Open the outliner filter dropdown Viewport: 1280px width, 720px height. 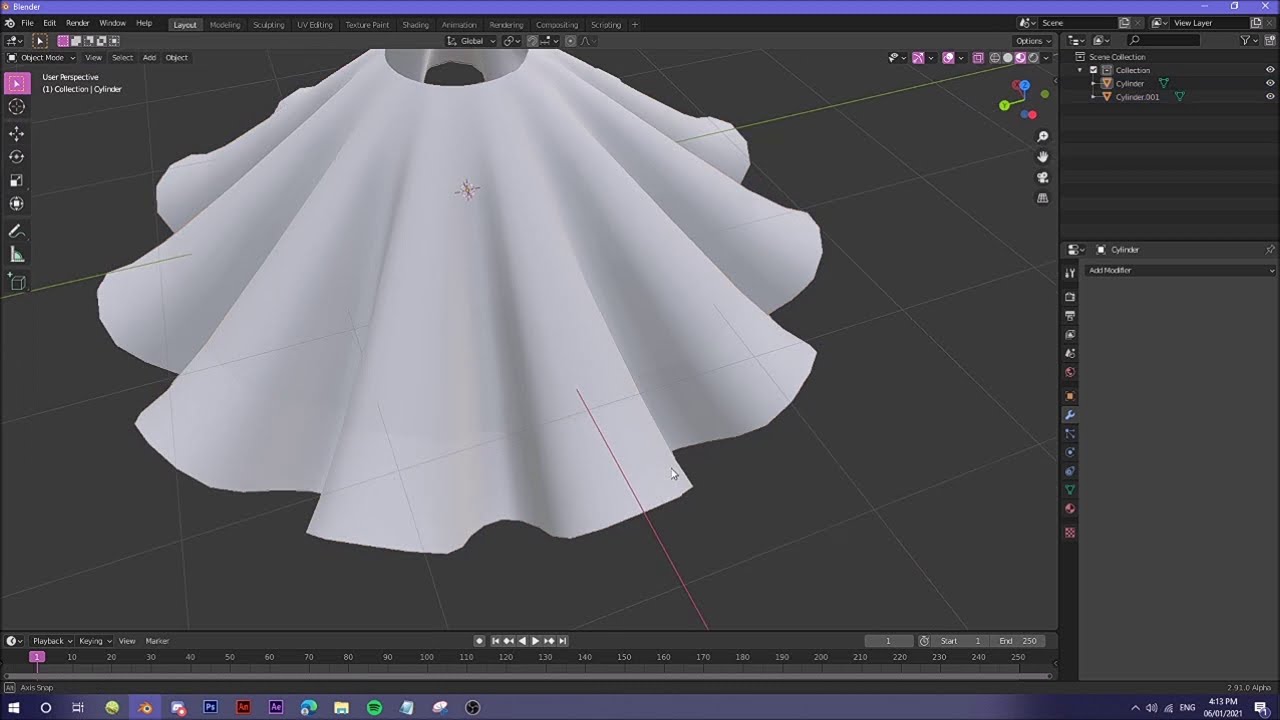pyautogui.click(x=1249, y=41)
